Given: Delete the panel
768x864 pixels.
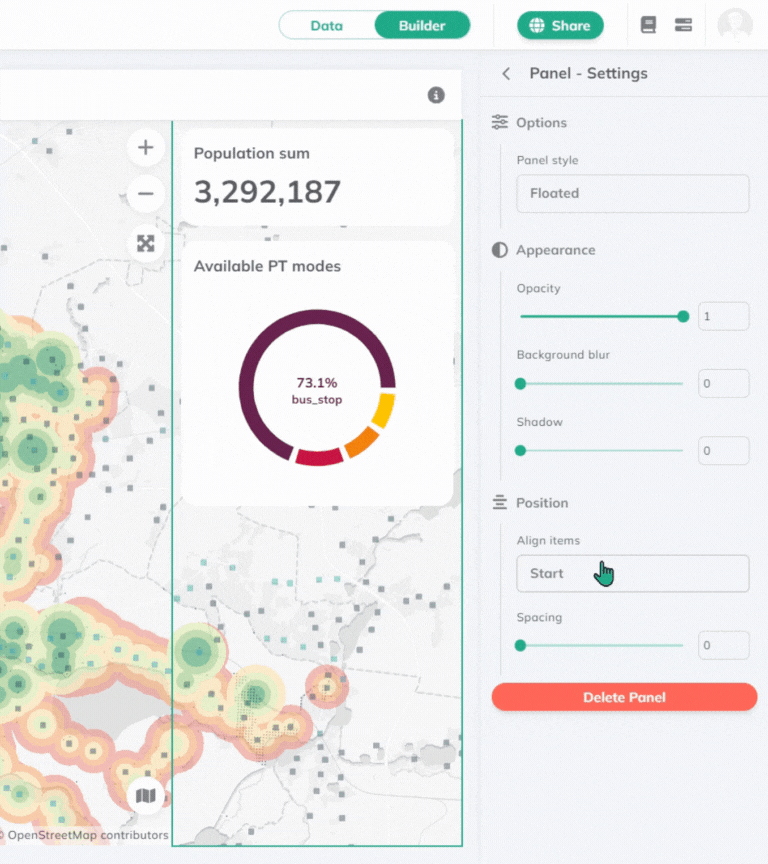Looking at the screenshot, I should pos(624,697).
